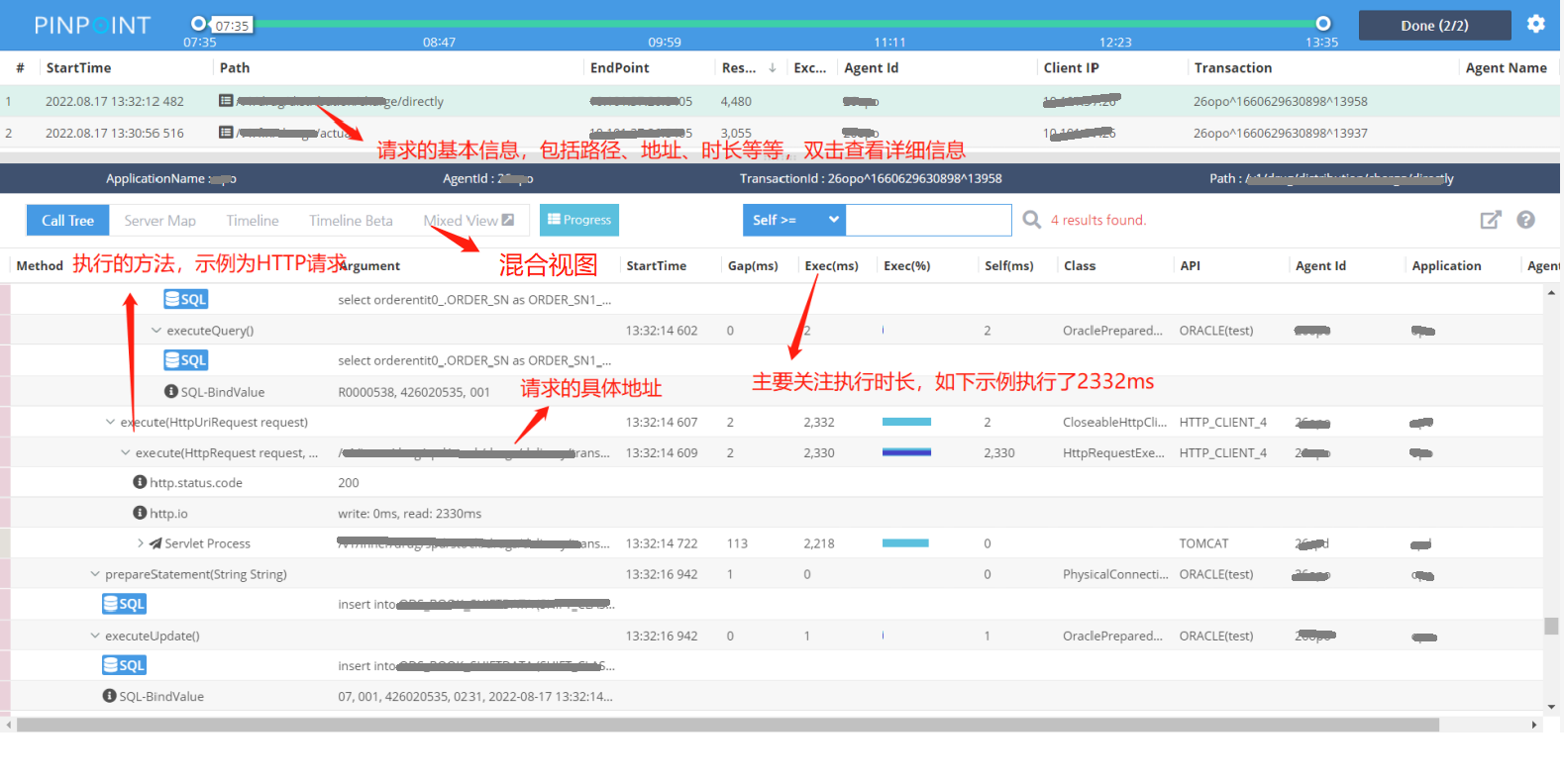Click the EndPoint column header
Viewport: 1564px width, 784px height.
coord(620,68)
